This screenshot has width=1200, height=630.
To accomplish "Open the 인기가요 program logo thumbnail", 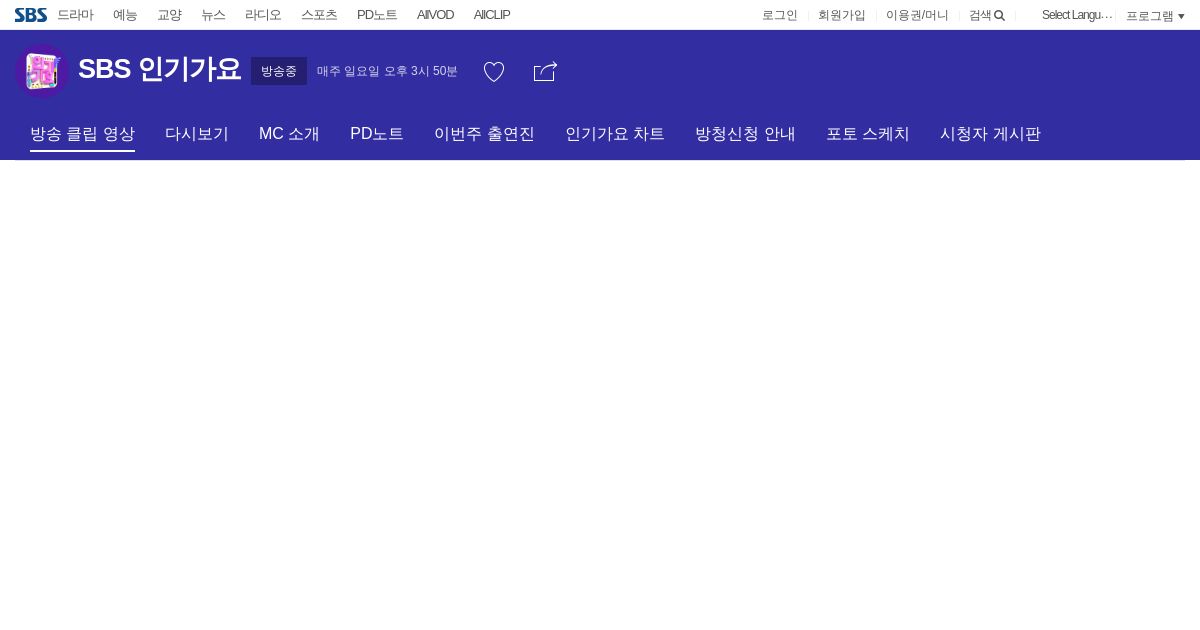I will click(x=41, y=71).
